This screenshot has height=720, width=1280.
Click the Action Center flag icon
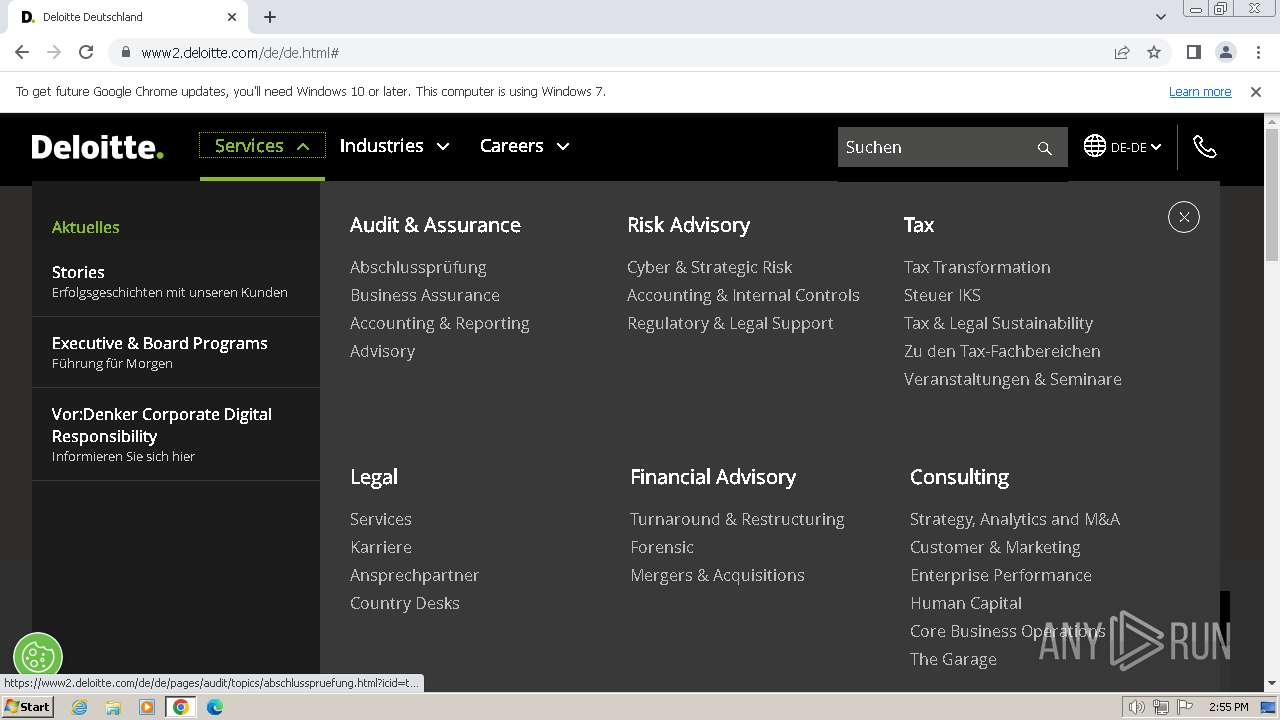coord(1184,707)
